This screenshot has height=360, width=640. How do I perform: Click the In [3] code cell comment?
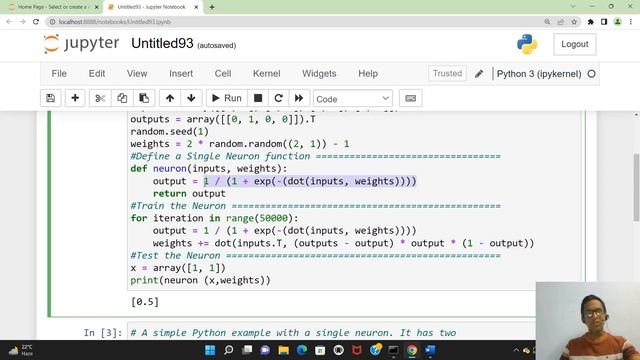click(293, 333)
